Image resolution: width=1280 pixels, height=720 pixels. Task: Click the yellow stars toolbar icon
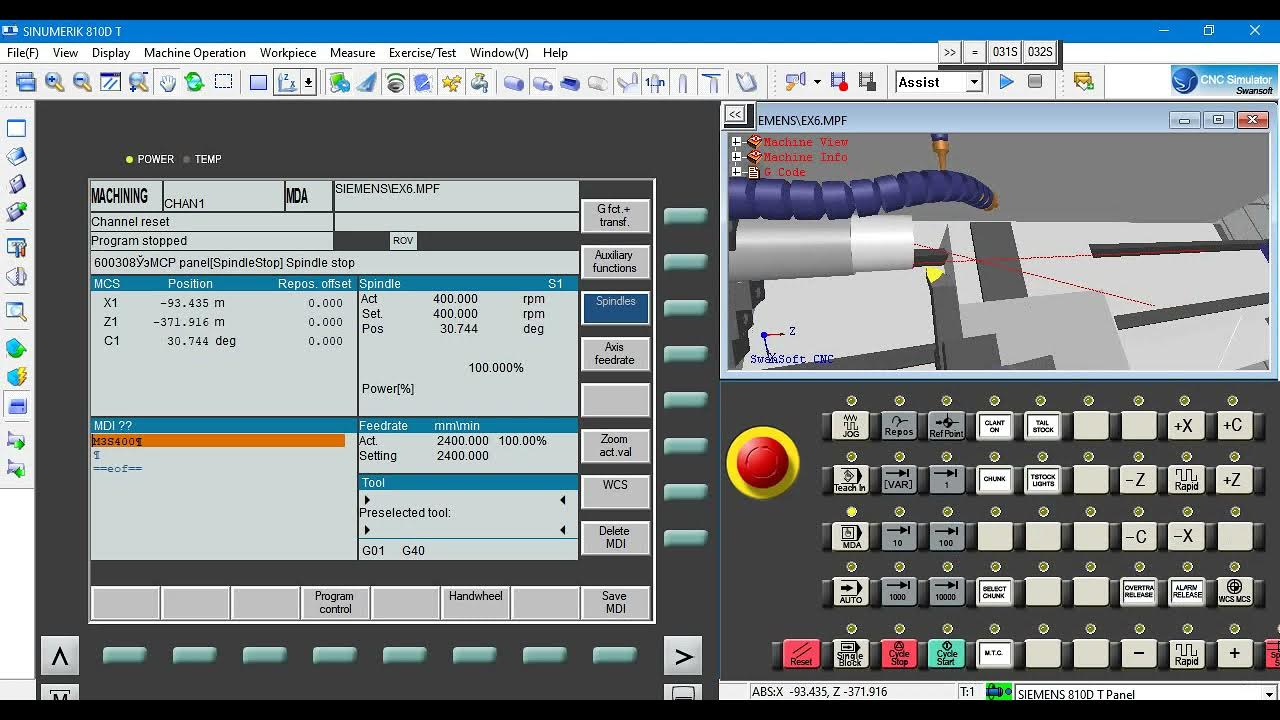452,83
